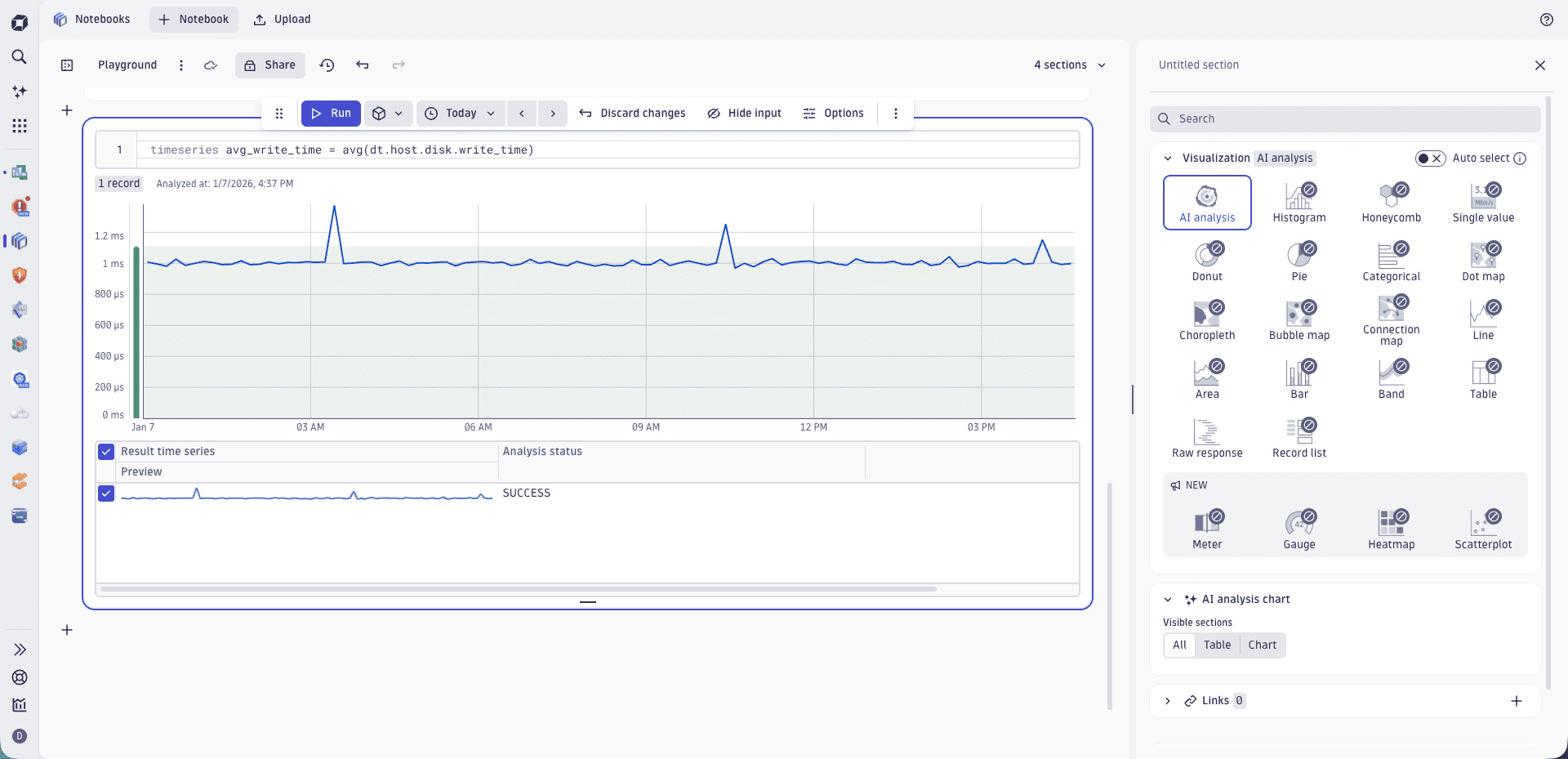
Task: Open the Today timeframe dropdown
Action: pos(460,114)
